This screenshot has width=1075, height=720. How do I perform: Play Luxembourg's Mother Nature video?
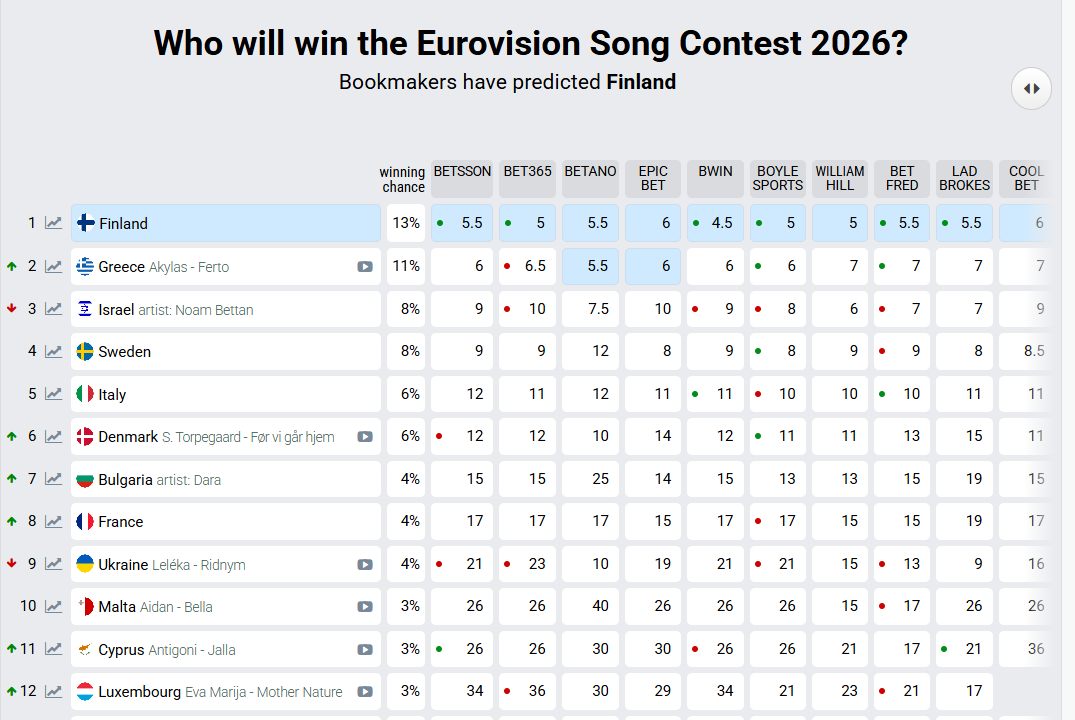[365, 692]
